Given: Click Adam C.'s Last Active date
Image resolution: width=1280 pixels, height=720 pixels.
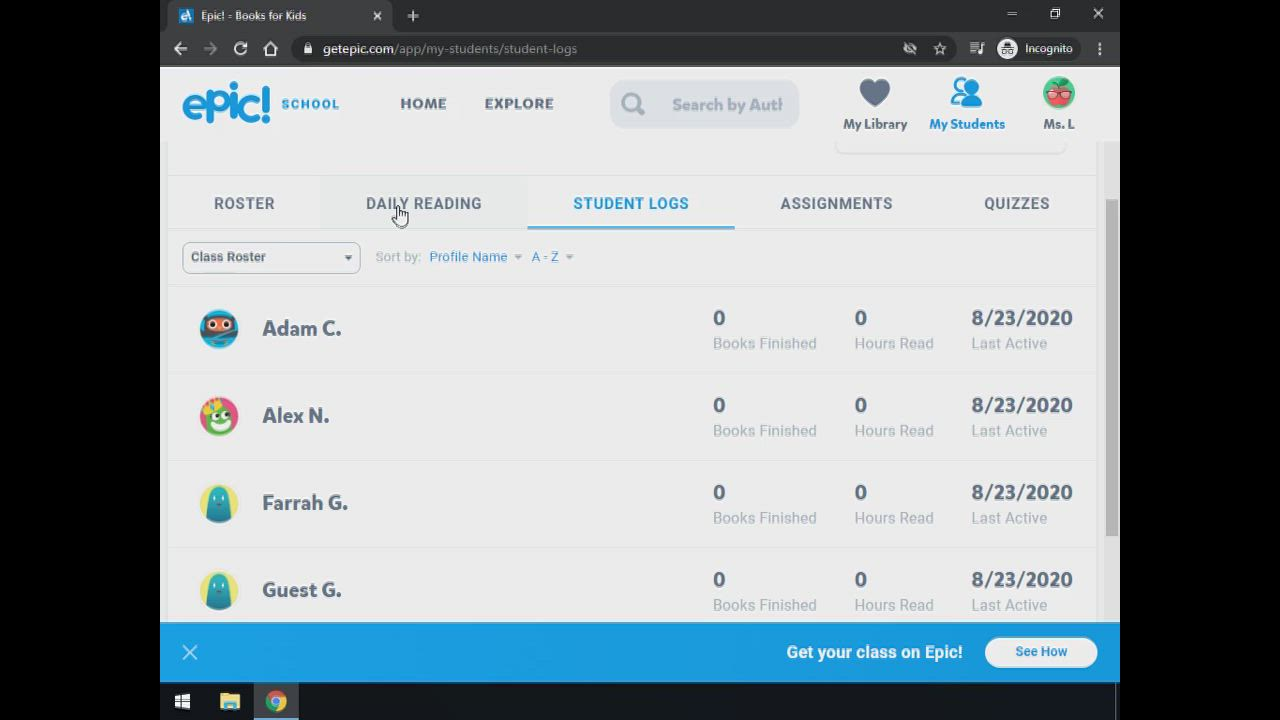Looking at the screenshot, I should [1022, 318].
